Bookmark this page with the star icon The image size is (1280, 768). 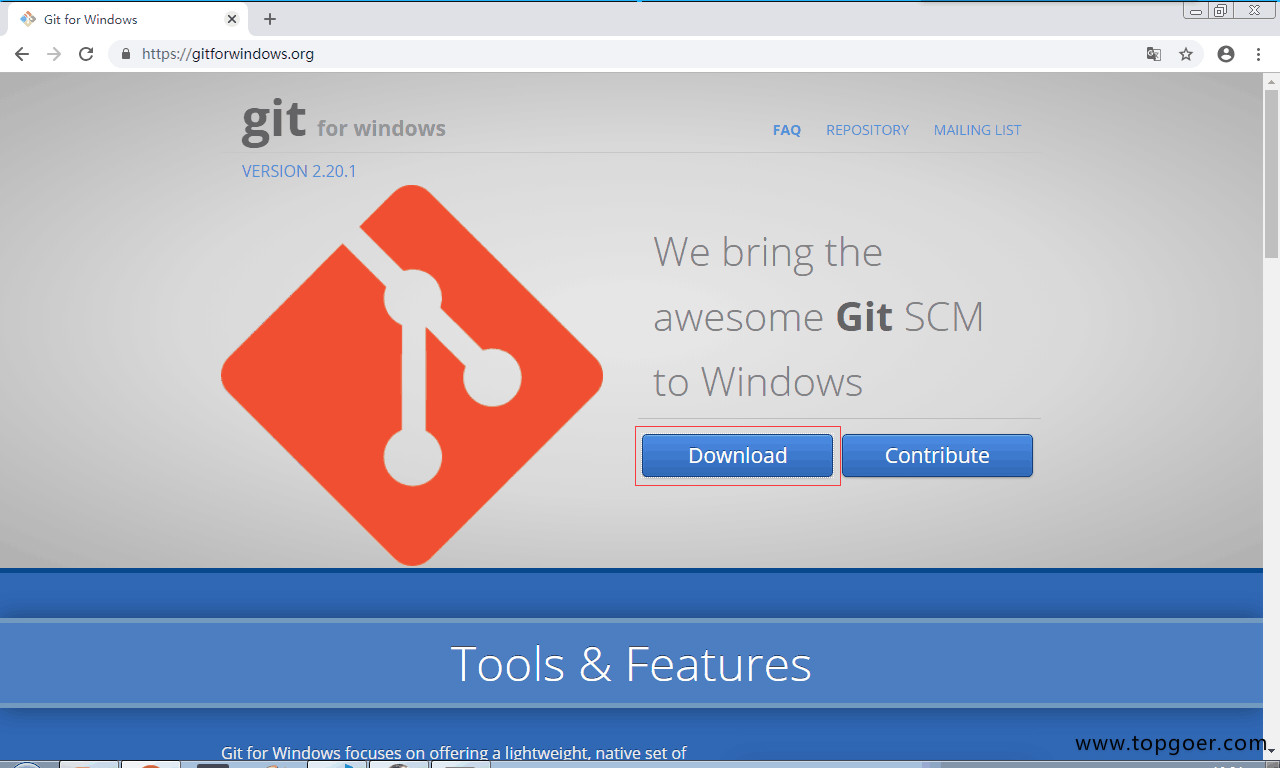tap(1186, 54)
